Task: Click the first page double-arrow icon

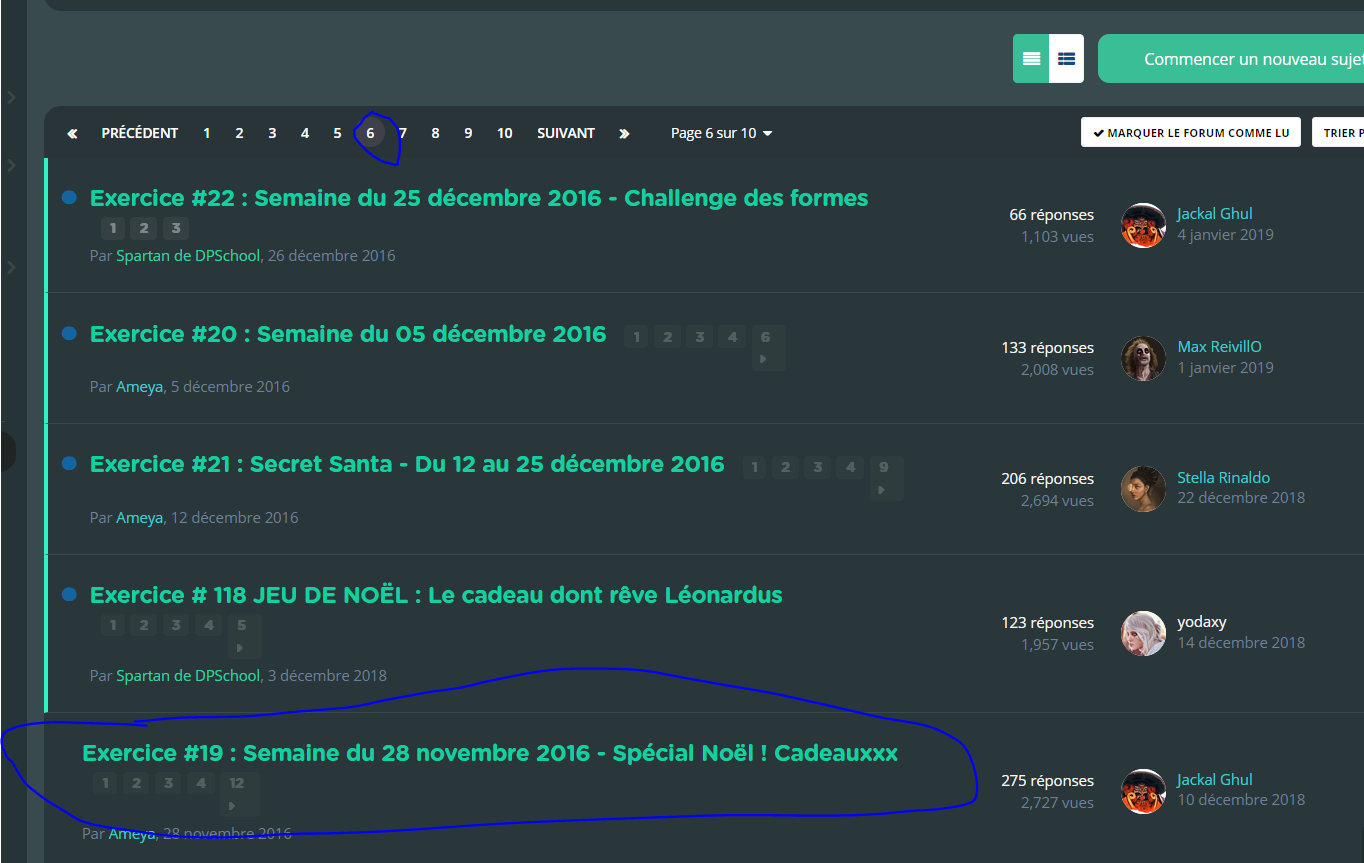Action: point(72,133)
